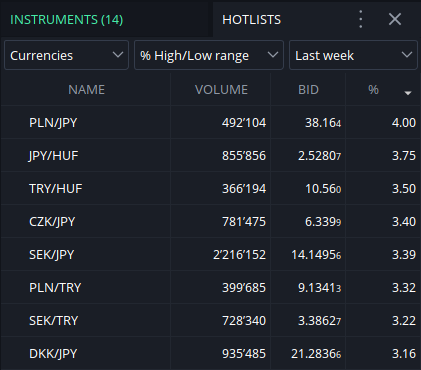421x370 pixels.
Task: Open the Last week period dropdown
Action: click(x=353, y=55)
